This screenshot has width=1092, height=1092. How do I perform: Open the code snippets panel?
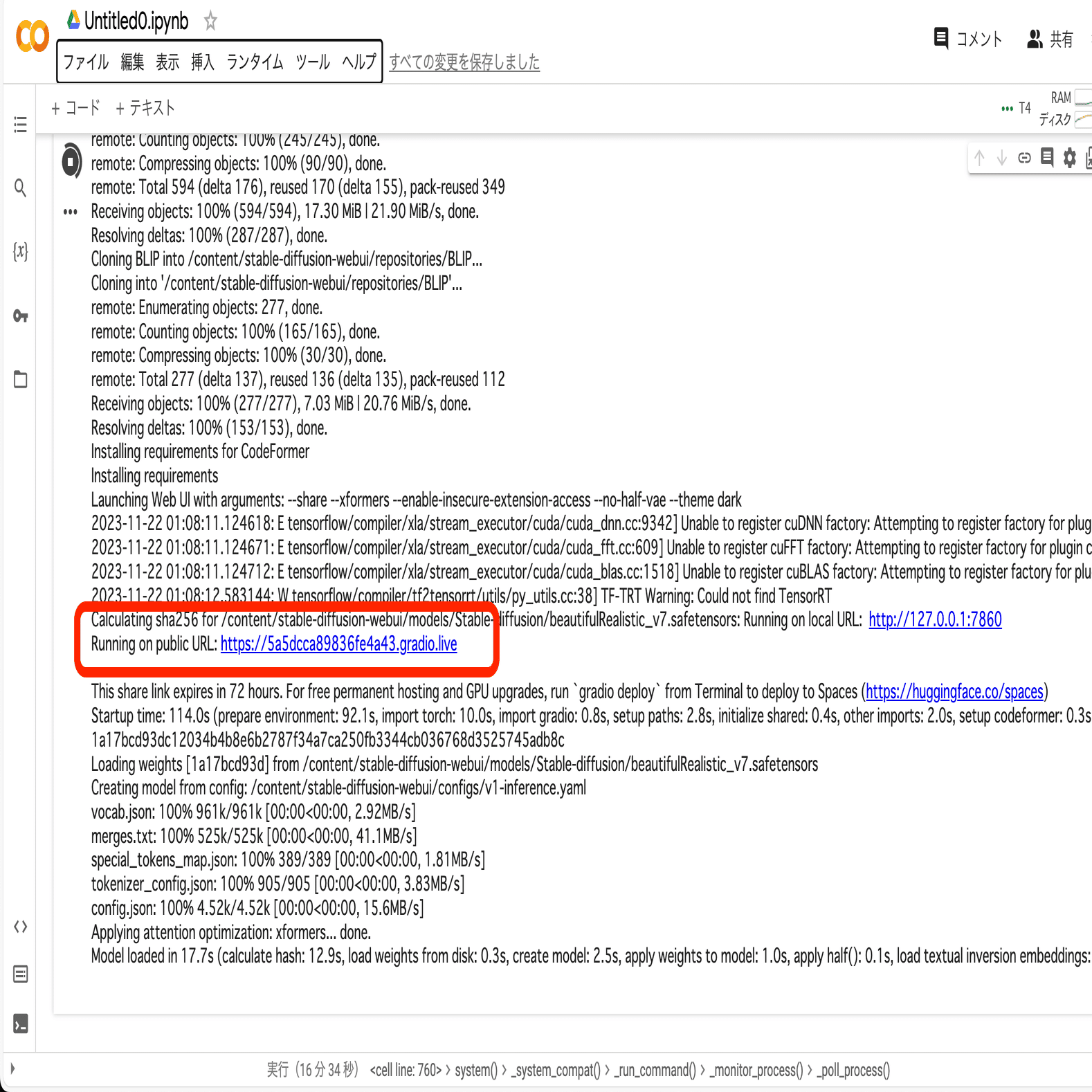[20, 927]
